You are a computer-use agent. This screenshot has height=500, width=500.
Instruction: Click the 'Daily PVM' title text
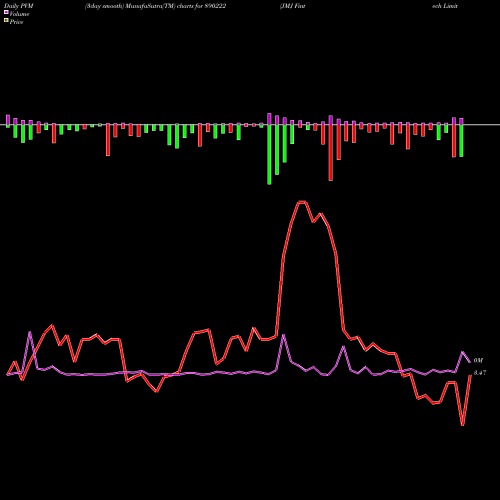(19, 6)
